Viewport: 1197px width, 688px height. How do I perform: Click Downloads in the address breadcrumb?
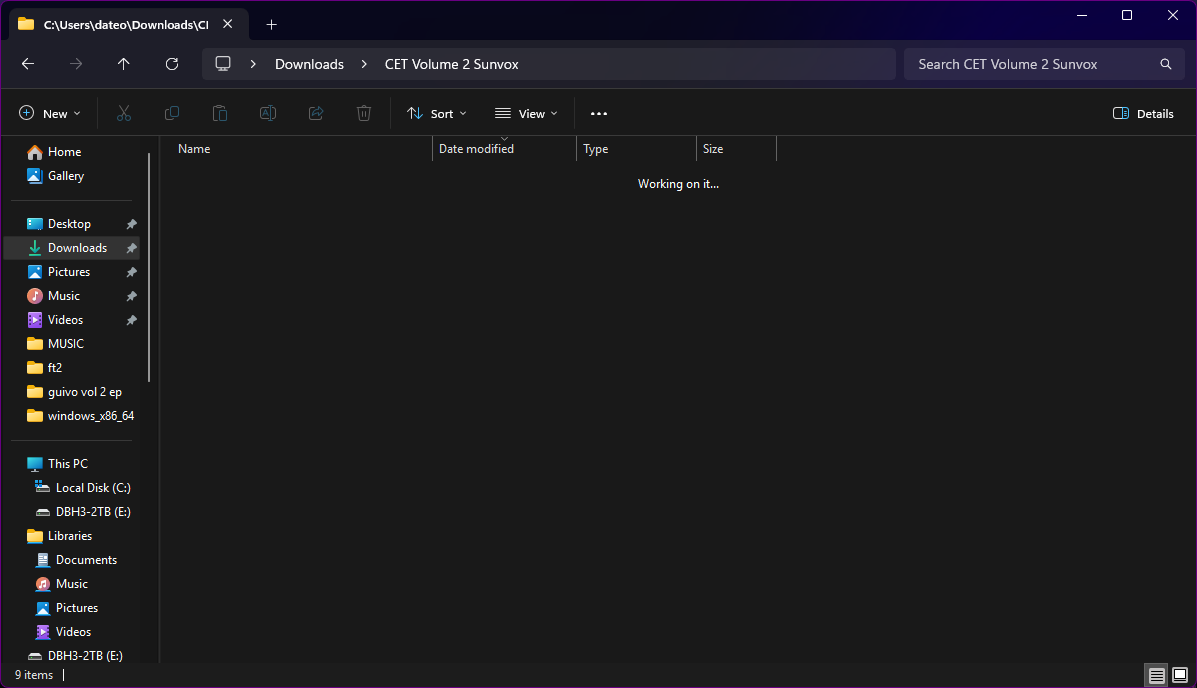(x=309, y=64)
